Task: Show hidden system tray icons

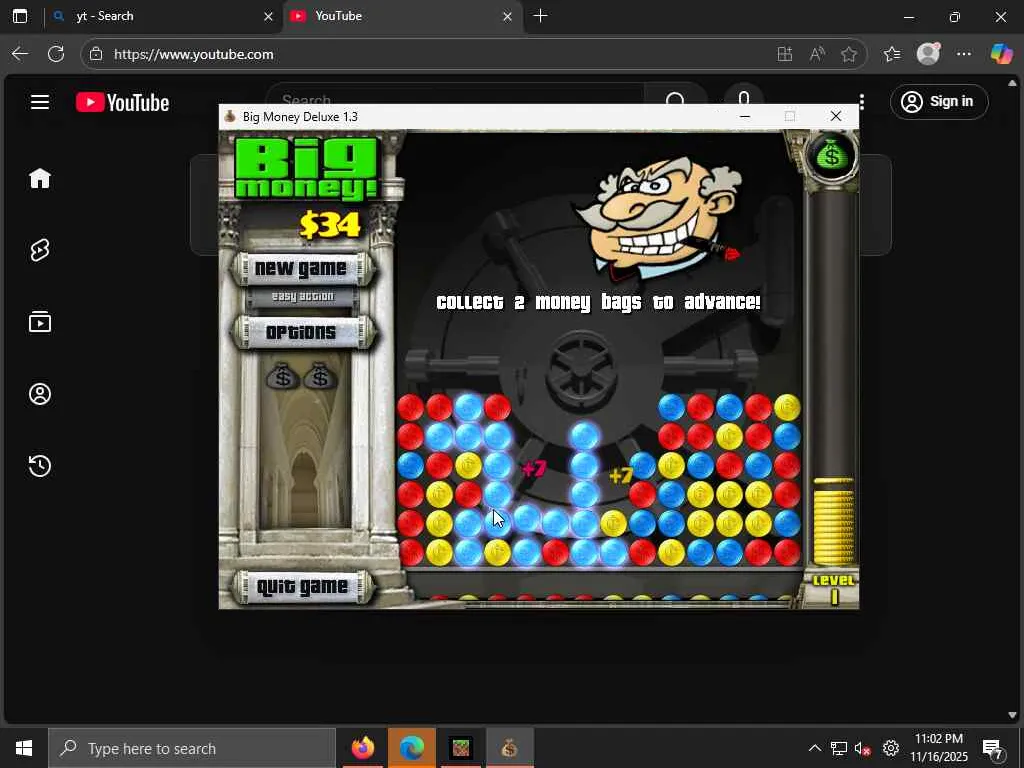Action: [x=814, y=748]
